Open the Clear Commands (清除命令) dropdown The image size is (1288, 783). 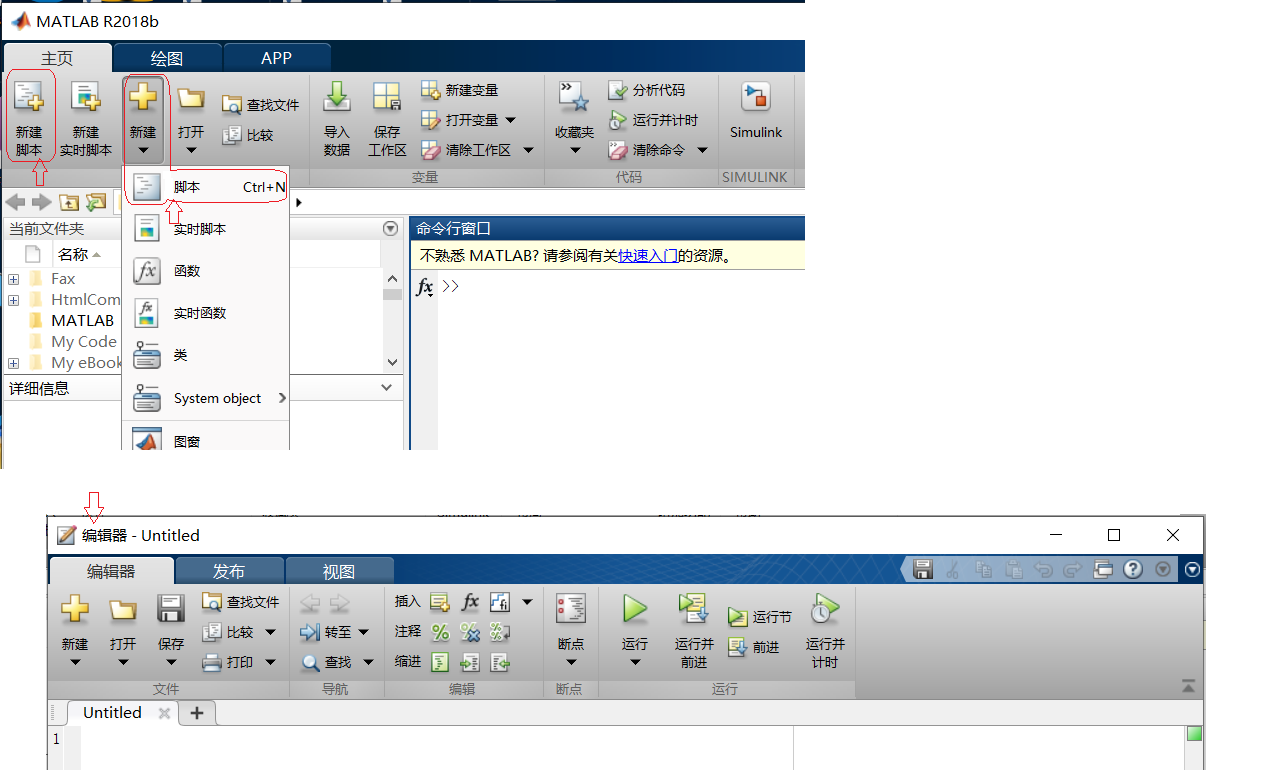tap(702, 150)
